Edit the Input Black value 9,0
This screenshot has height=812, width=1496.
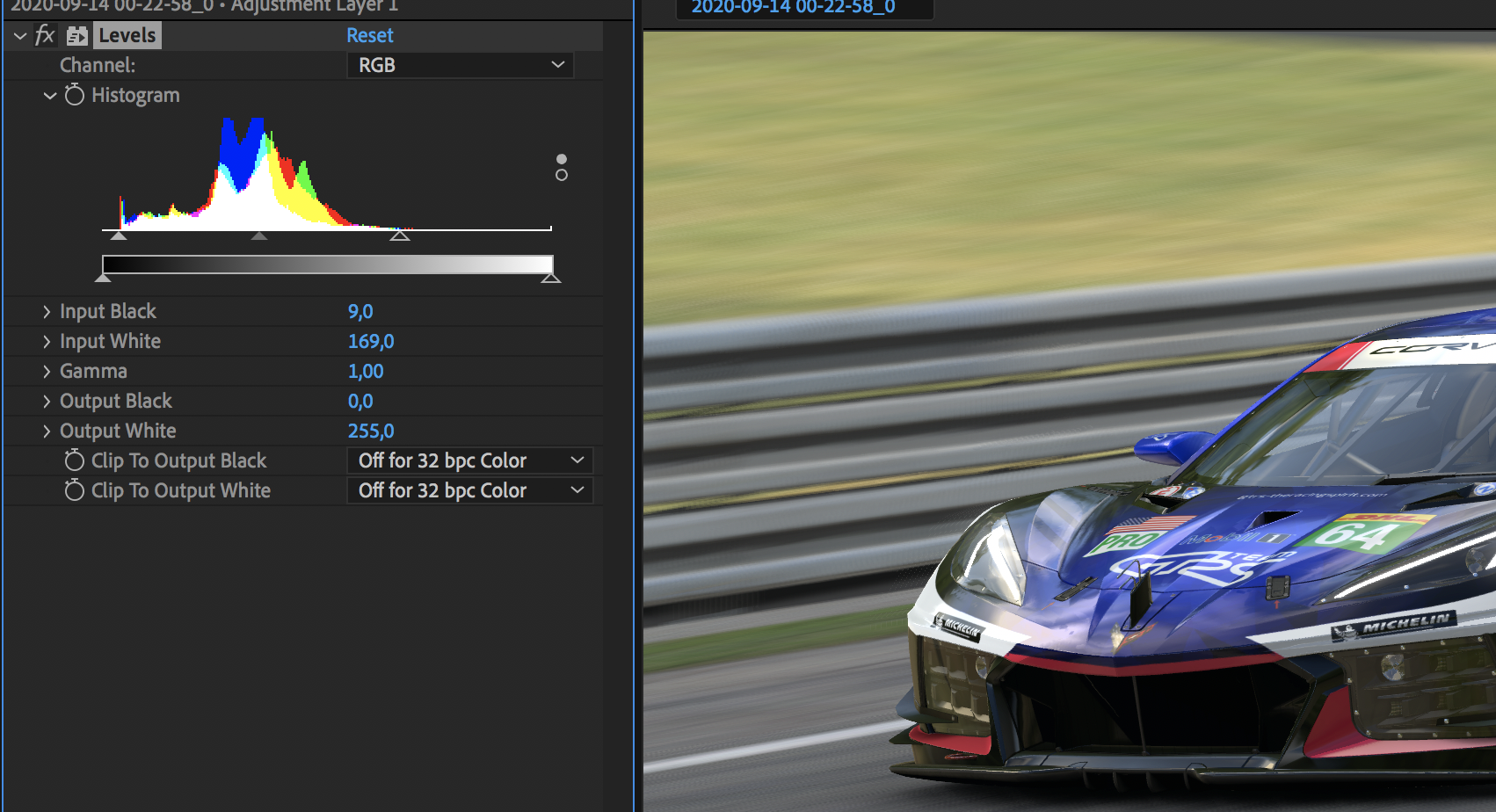click(360, 311)
